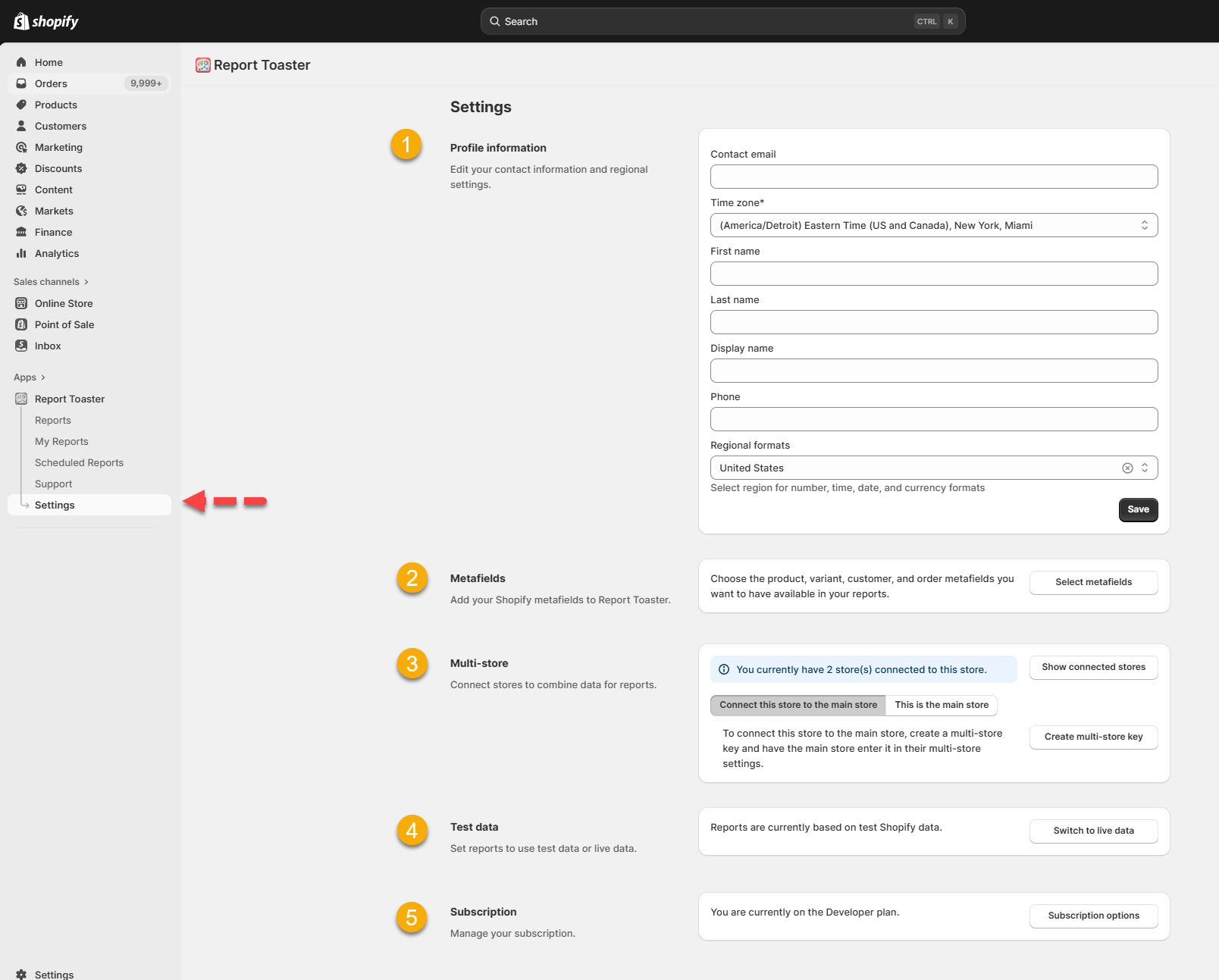
Task: Open Products via its tag icon
Action: pos(21,105)
